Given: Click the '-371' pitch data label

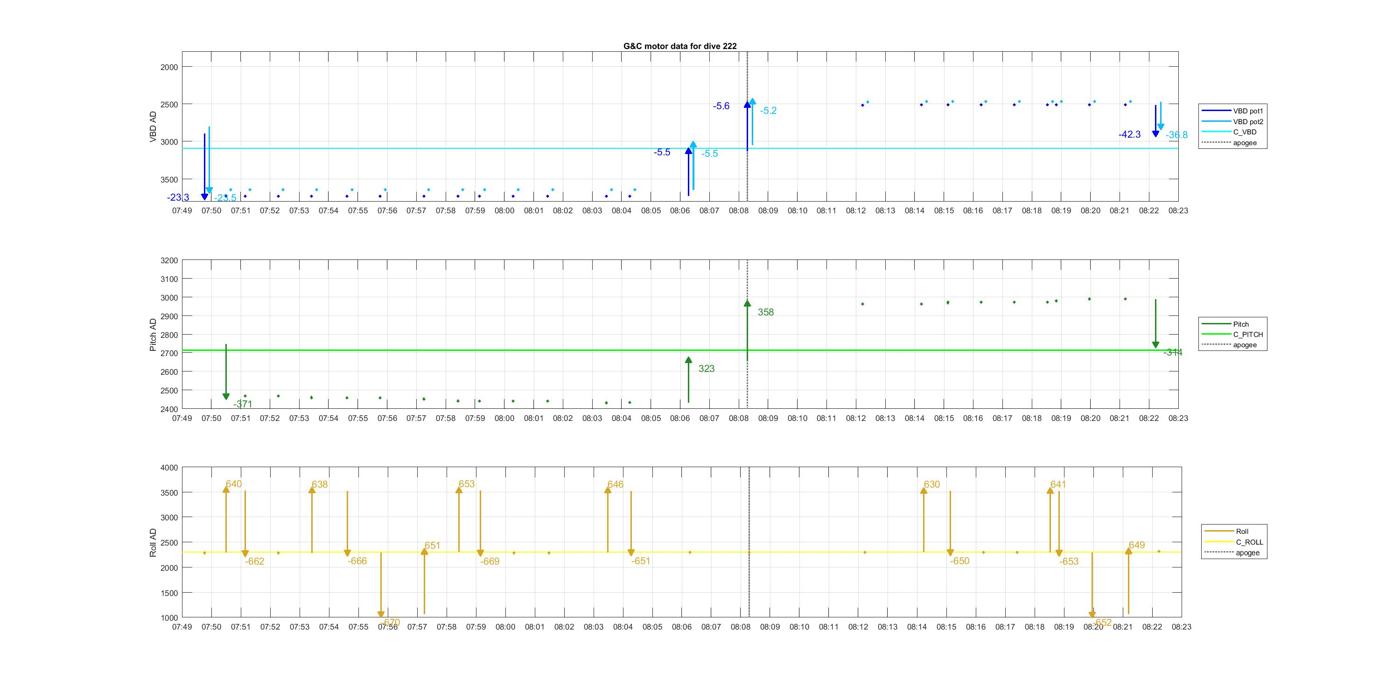Looking at the screenshot, I should [x=243, y=404].
